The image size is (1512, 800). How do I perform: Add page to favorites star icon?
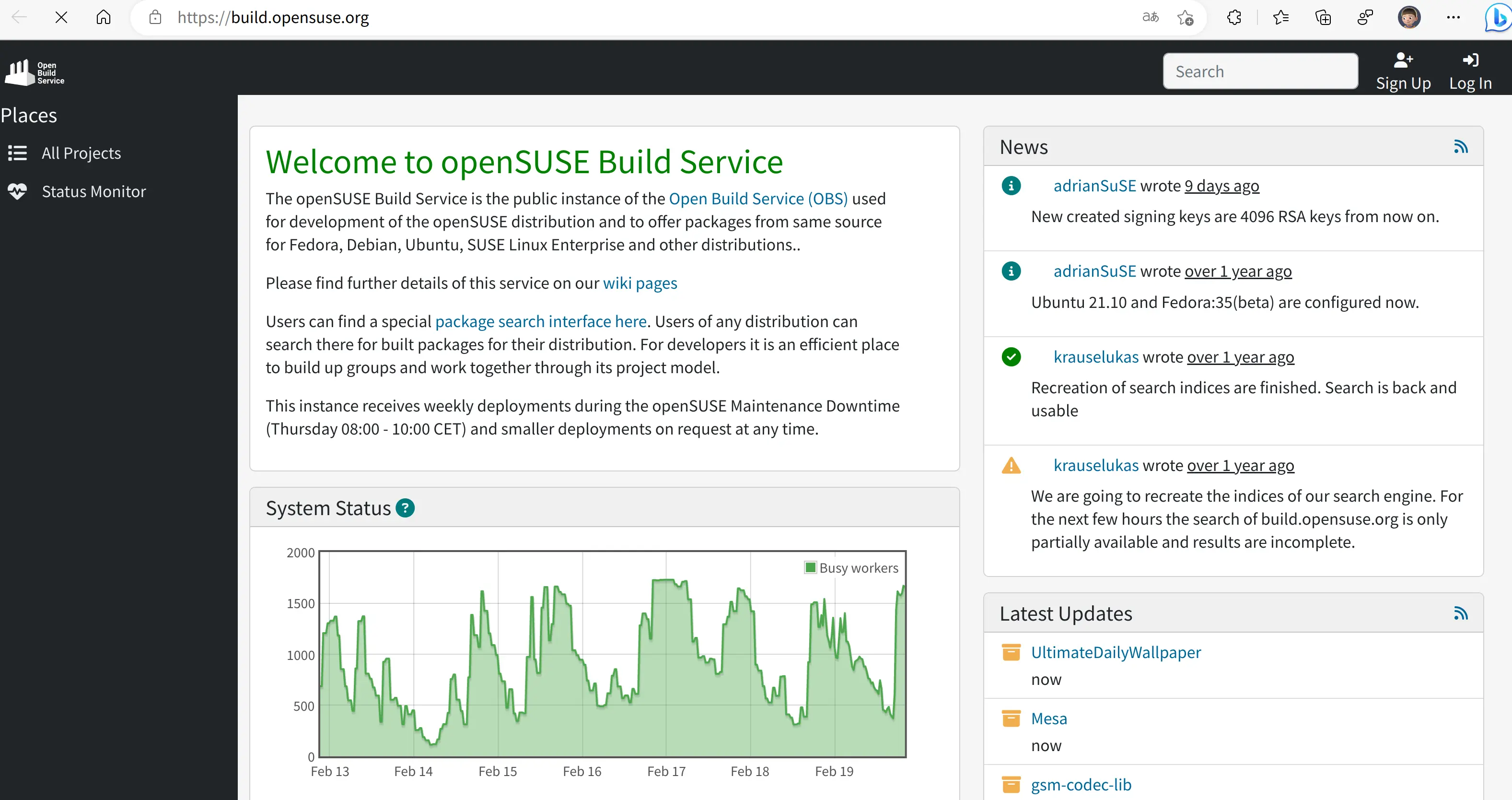(1185, 18)
